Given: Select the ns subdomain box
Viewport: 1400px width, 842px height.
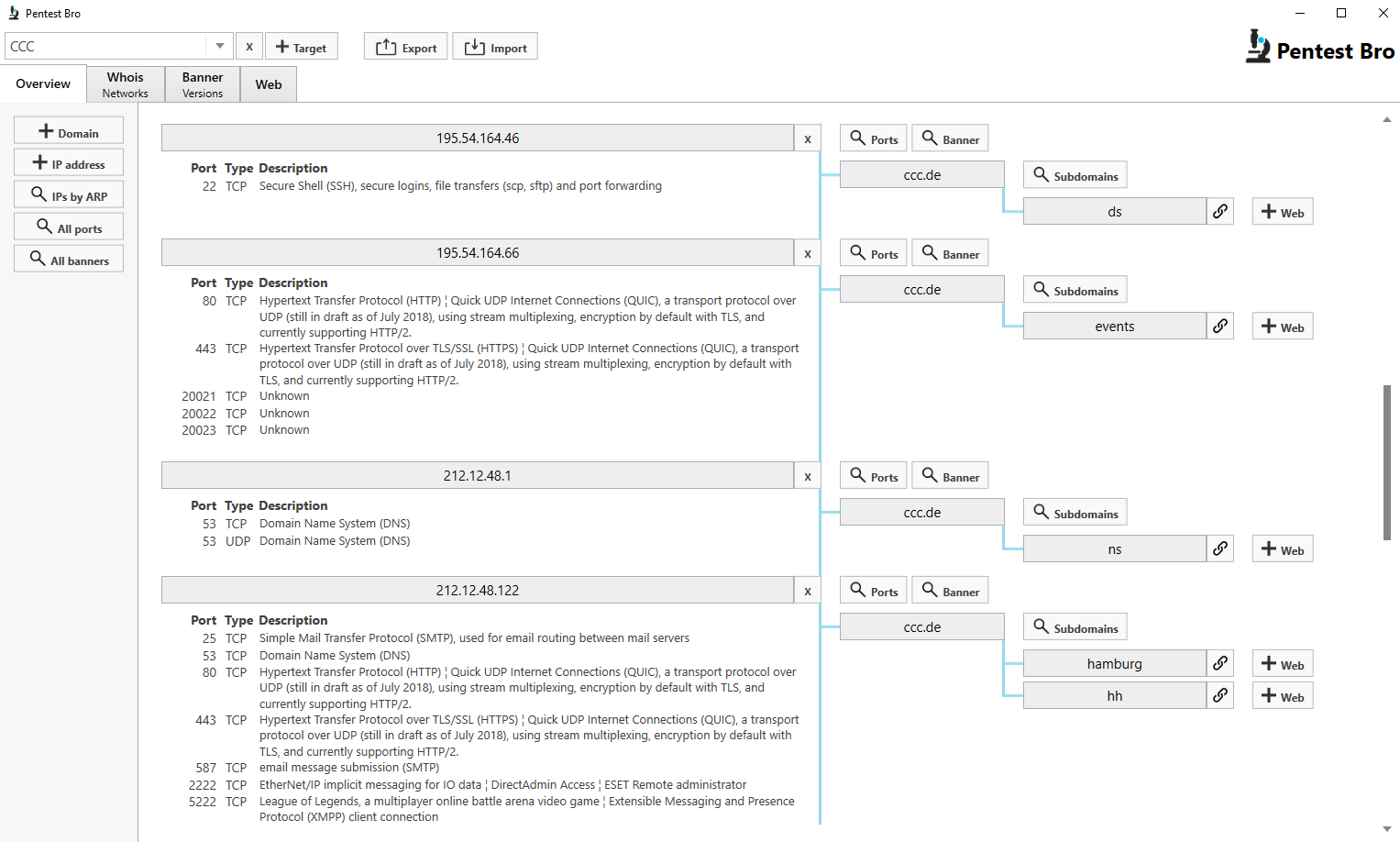Looking at the screenshot, I should point(1115,548).
